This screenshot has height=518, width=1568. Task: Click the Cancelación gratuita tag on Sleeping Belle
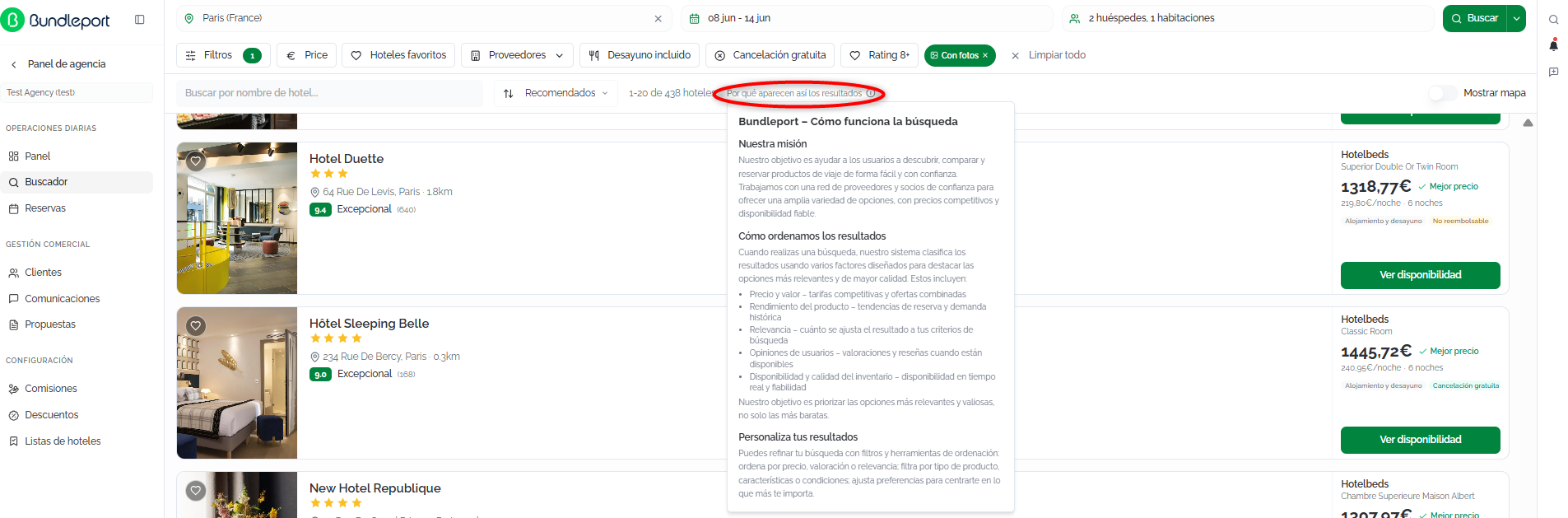click(1466, 385)
